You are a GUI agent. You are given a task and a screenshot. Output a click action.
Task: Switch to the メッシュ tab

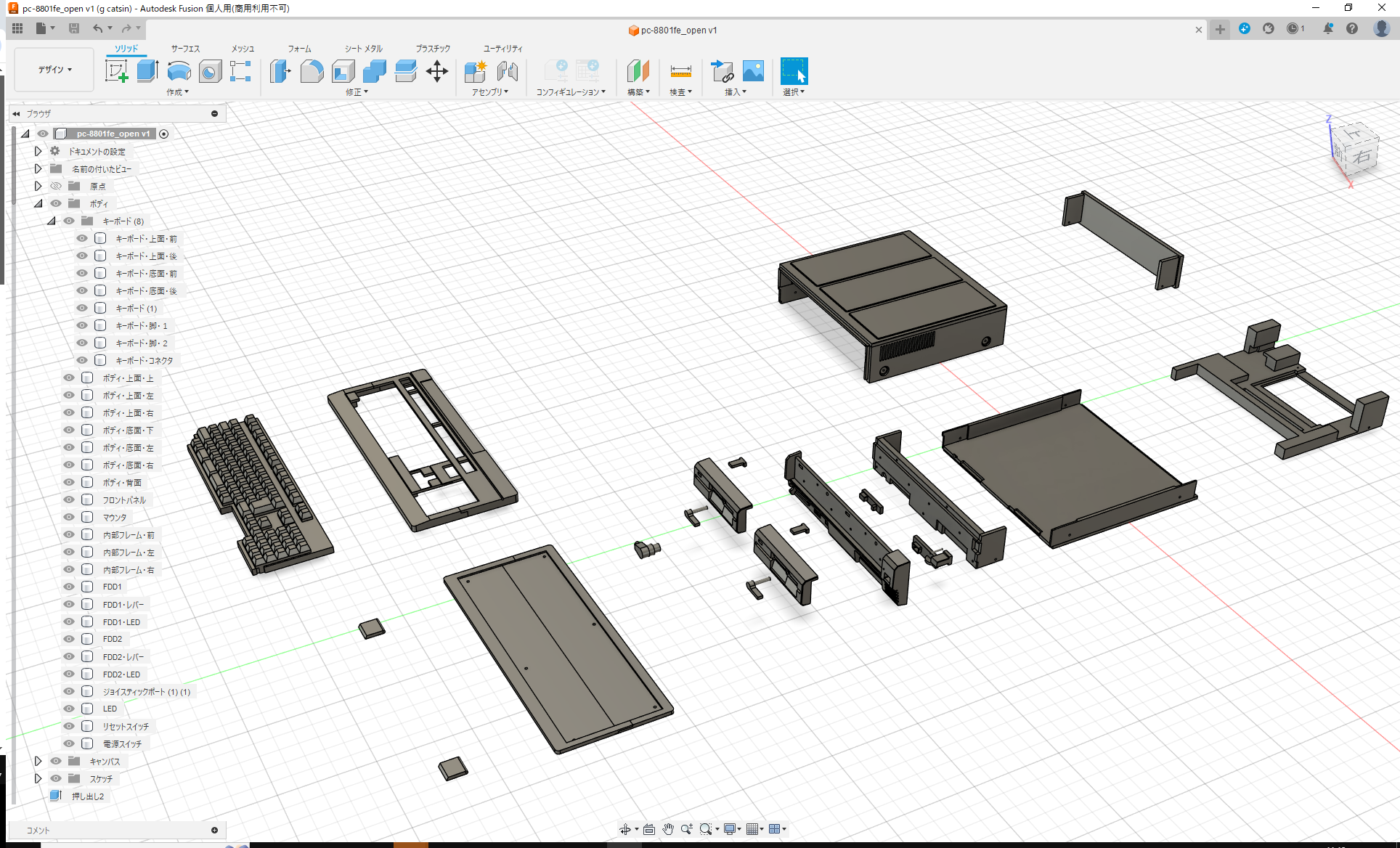(x=242, y=48)
